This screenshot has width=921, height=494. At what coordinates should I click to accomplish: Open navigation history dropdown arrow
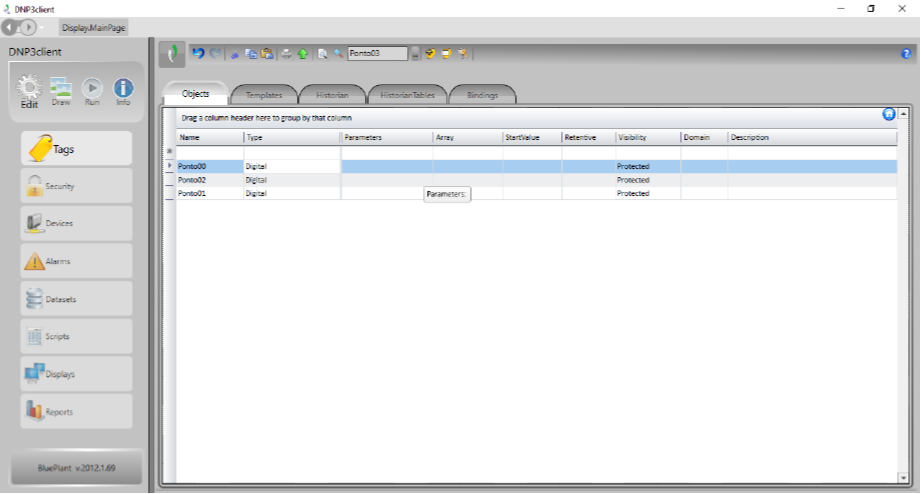tap(43, 27)
